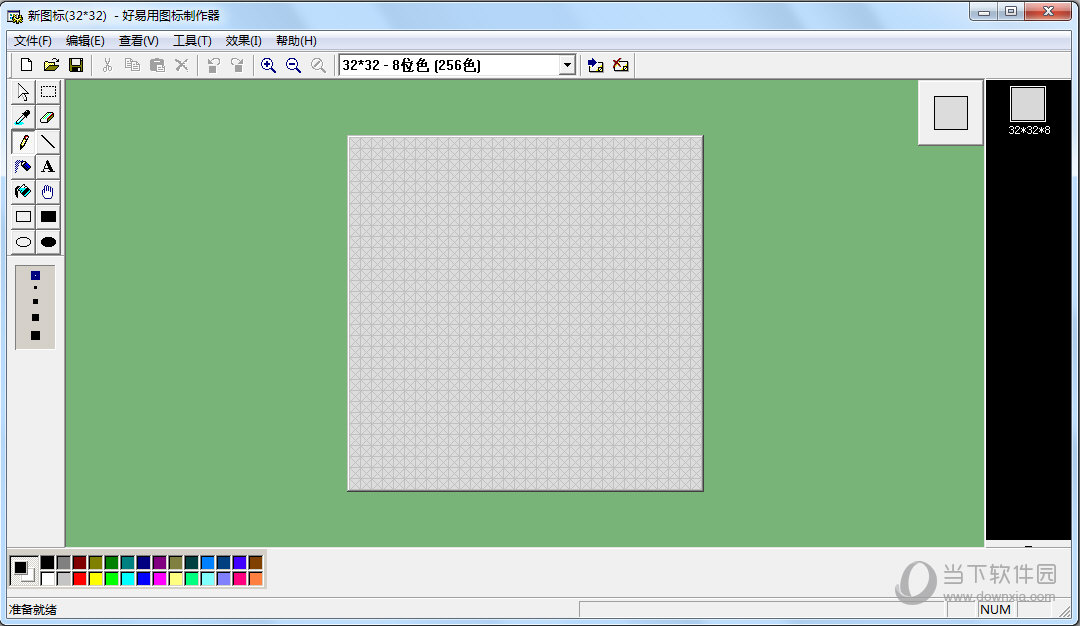Click the 准备就绪 status bar text
The width and height of the screenshot is (1080, 626).
click(x=33, y=609)
